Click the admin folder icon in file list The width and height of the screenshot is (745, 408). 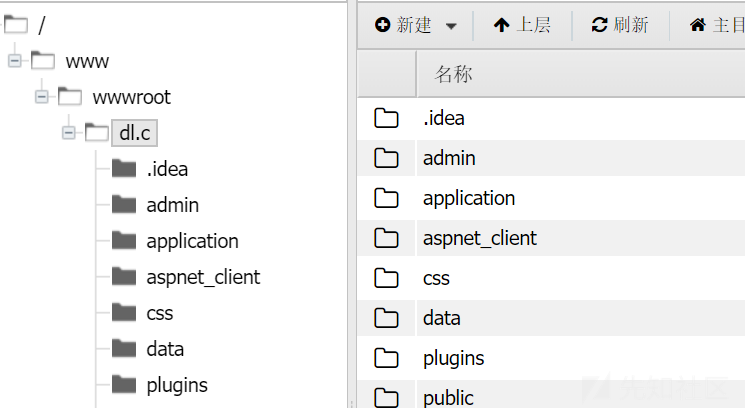tap(386, 158)
